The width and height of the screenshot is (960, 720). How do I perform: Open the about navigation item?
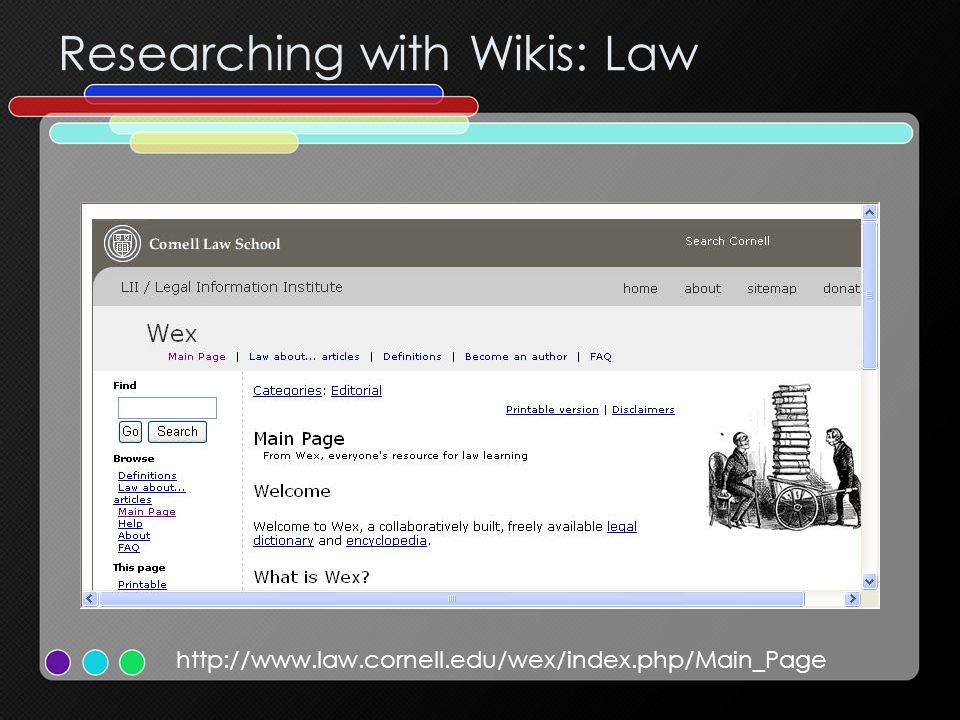(x=702, y=288)
